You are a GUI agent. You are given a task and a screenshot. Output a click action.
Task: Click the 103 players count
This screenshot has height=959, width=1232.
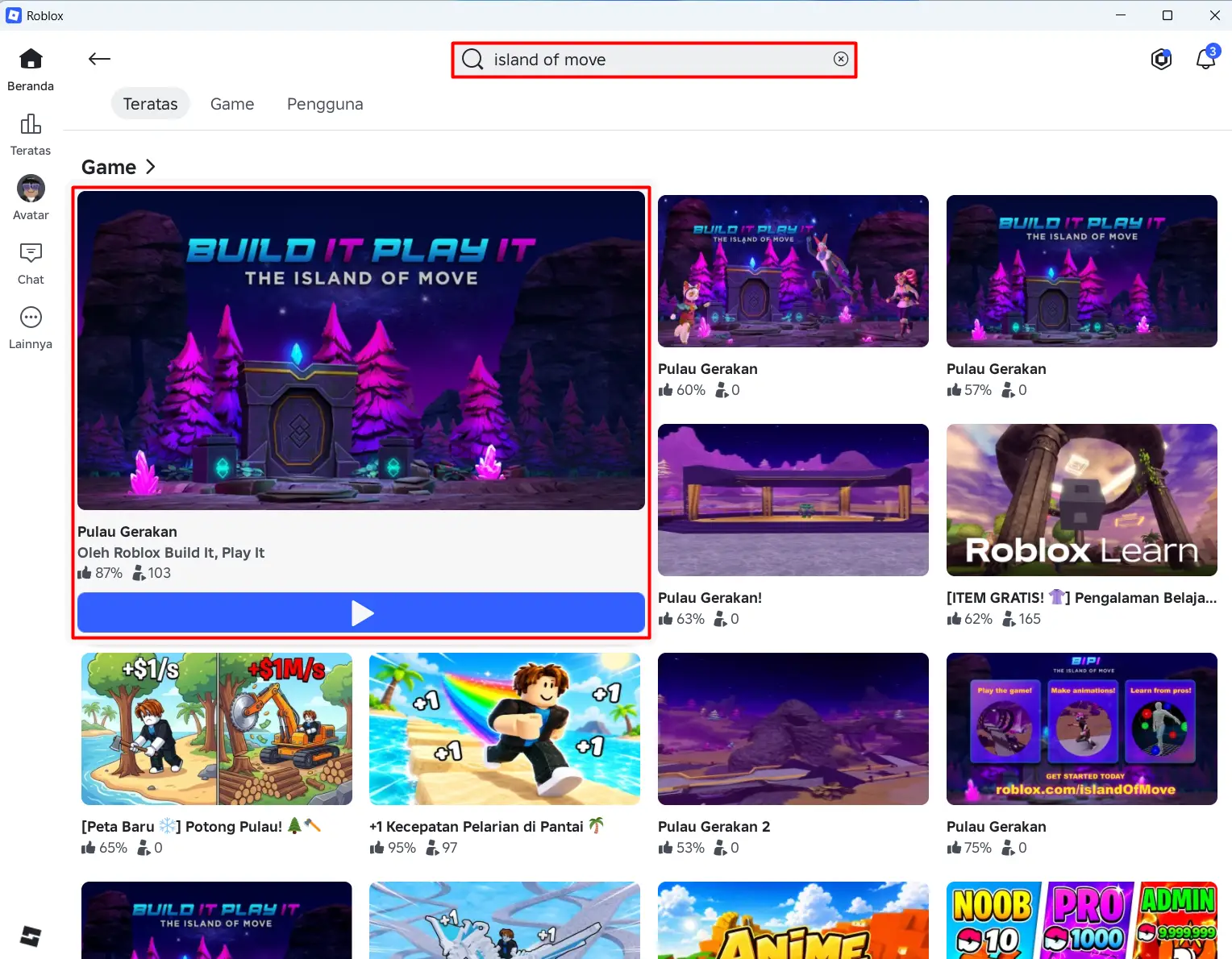[x=152, y=573]
